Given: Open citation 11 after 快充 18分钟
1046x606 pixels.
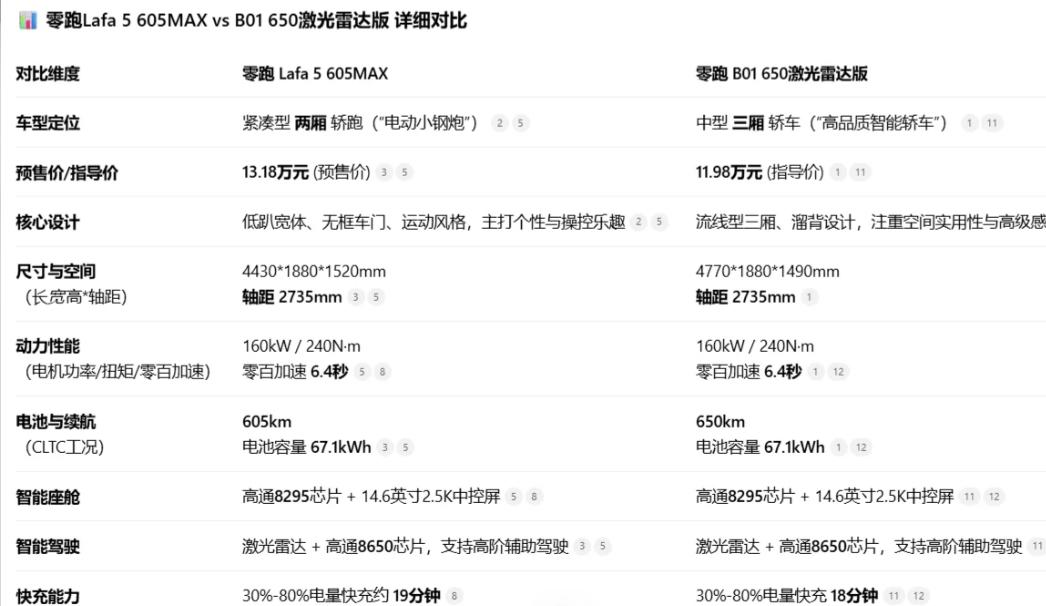Looking at the screenshot, I should [x=894, y=595].
